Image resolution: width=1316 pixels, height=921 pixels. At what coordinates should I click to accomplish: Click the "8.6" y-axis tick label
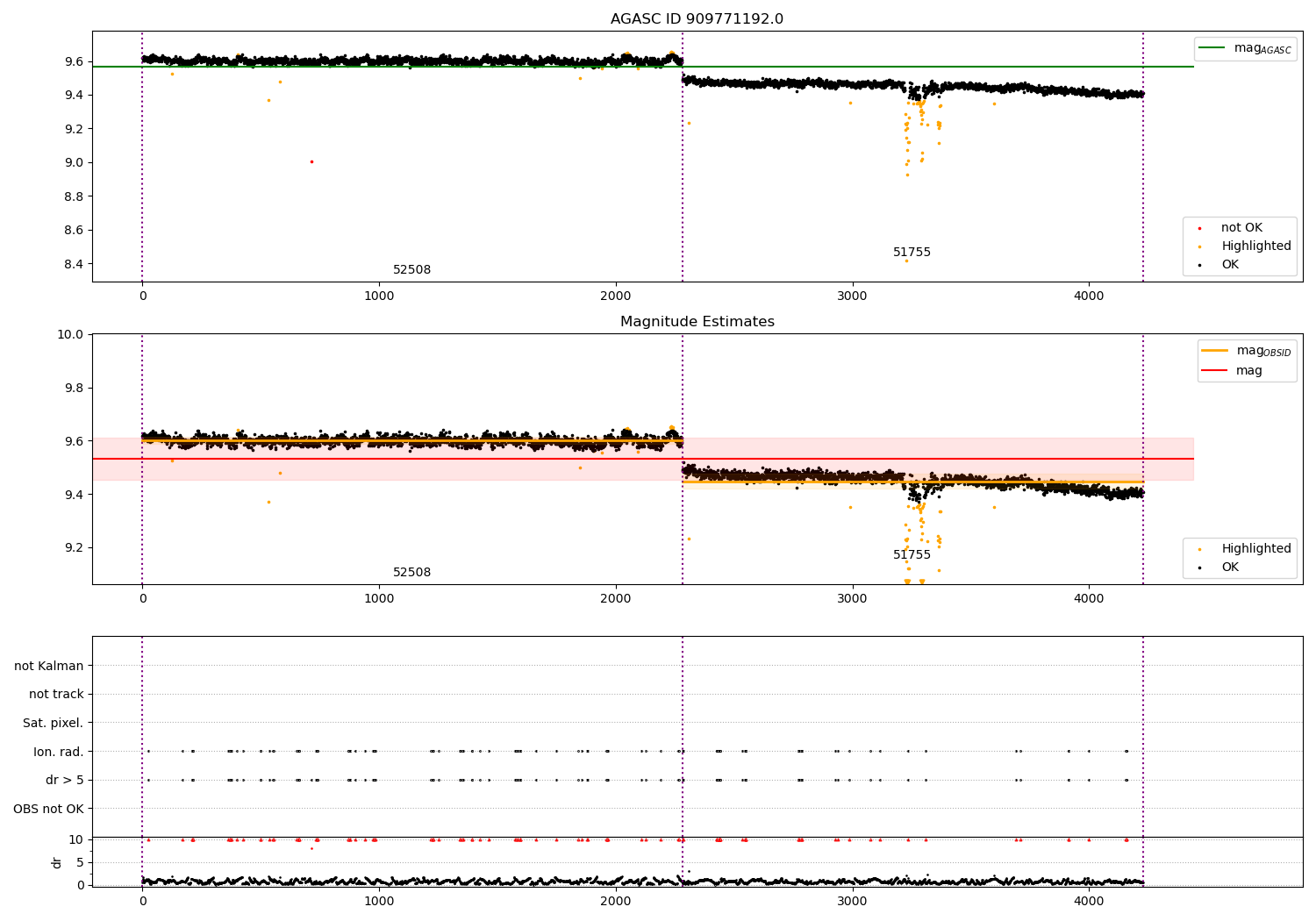[x=74, y=230]
